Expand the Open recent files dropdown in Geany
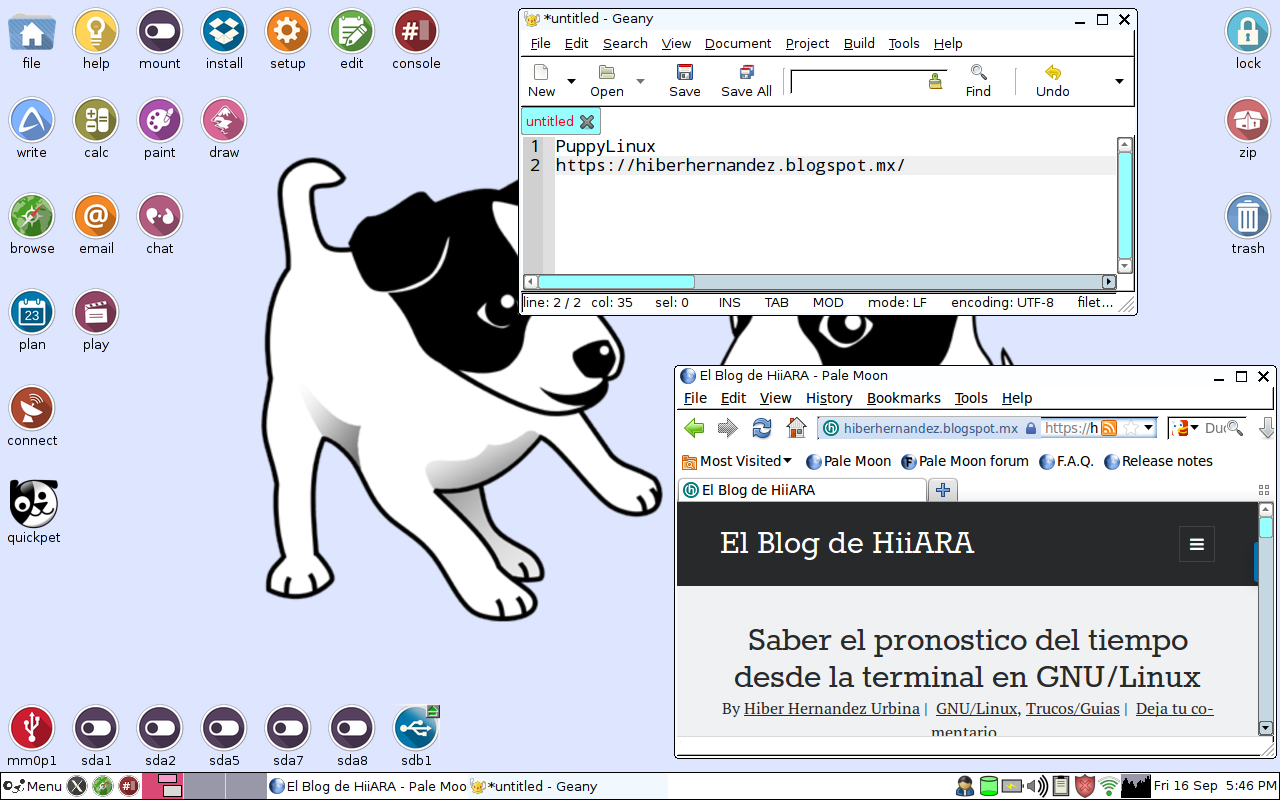Screen dimensions: 1280x800 640,81
